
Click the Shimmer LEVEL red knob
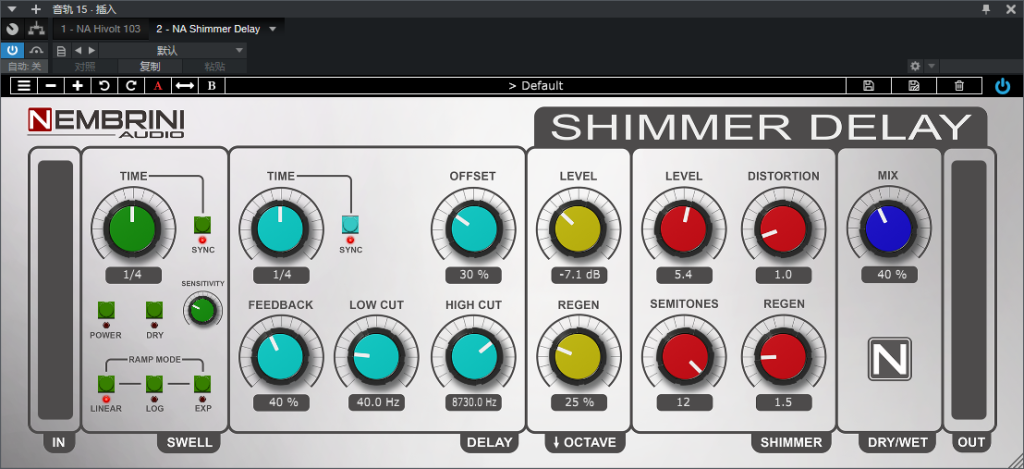tap(684, 230)
